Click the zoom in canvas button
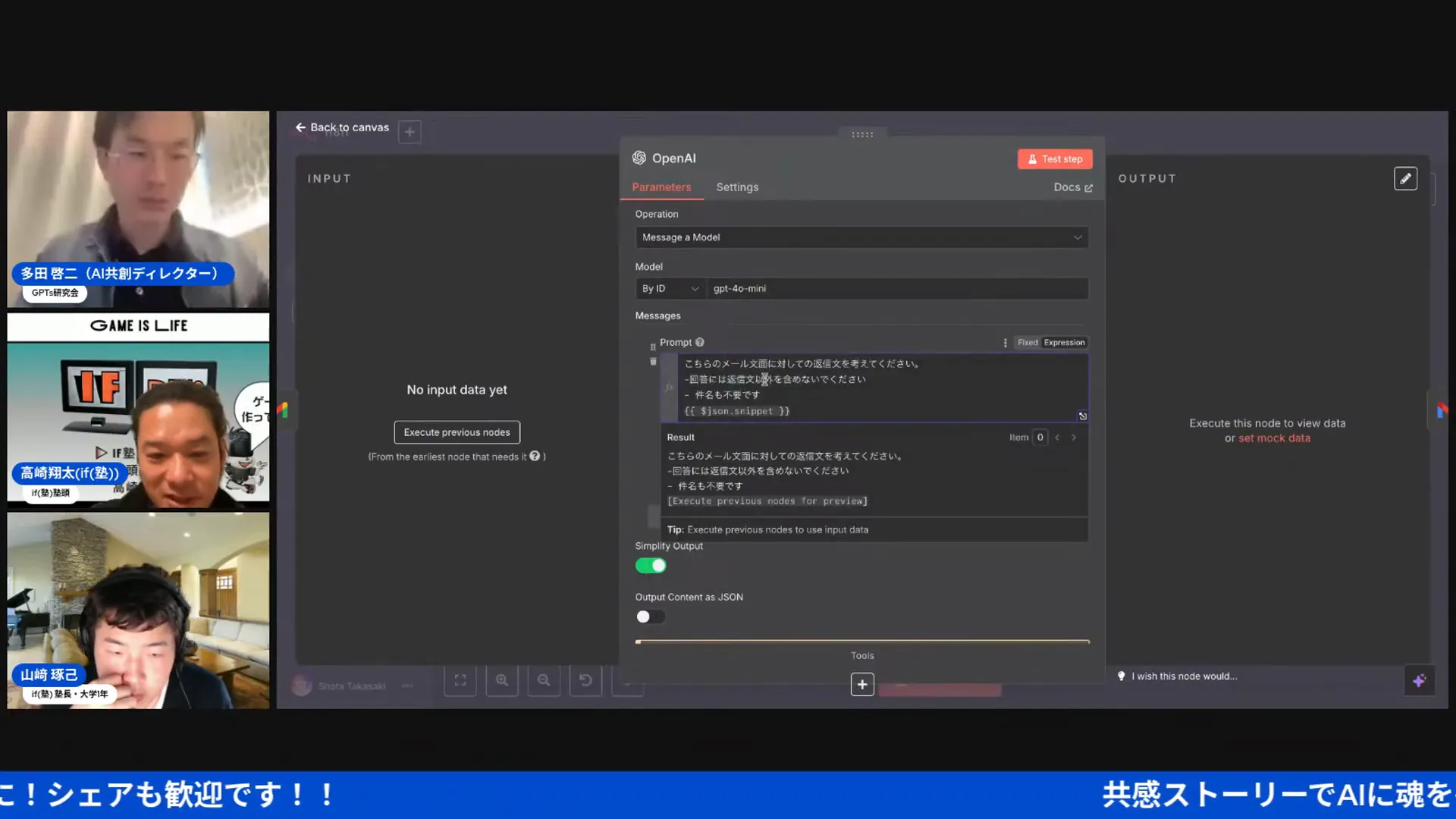 point(502,680)
